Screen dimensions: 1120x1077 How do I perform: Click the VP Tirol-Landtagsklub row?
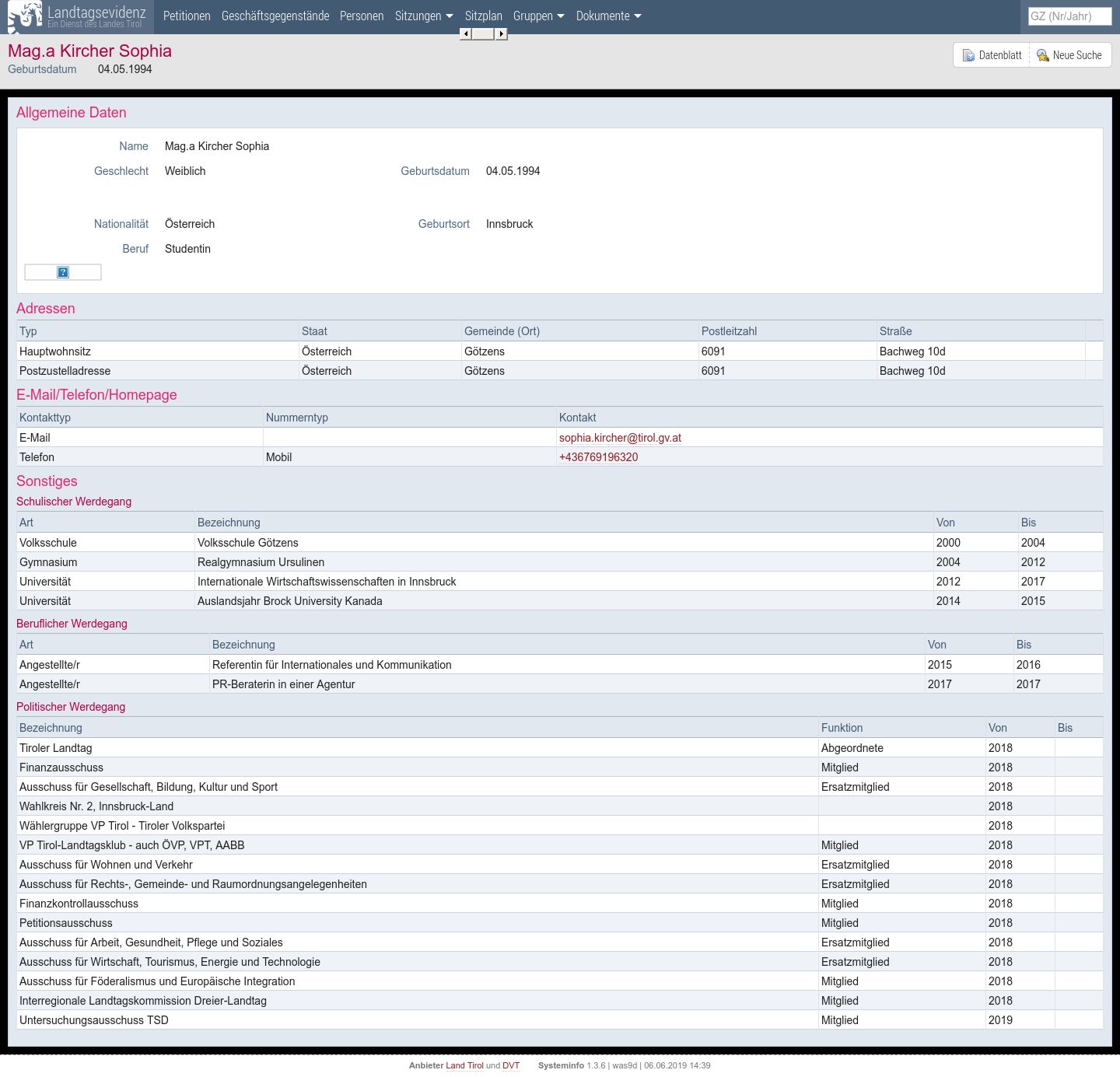pos(559,845)
